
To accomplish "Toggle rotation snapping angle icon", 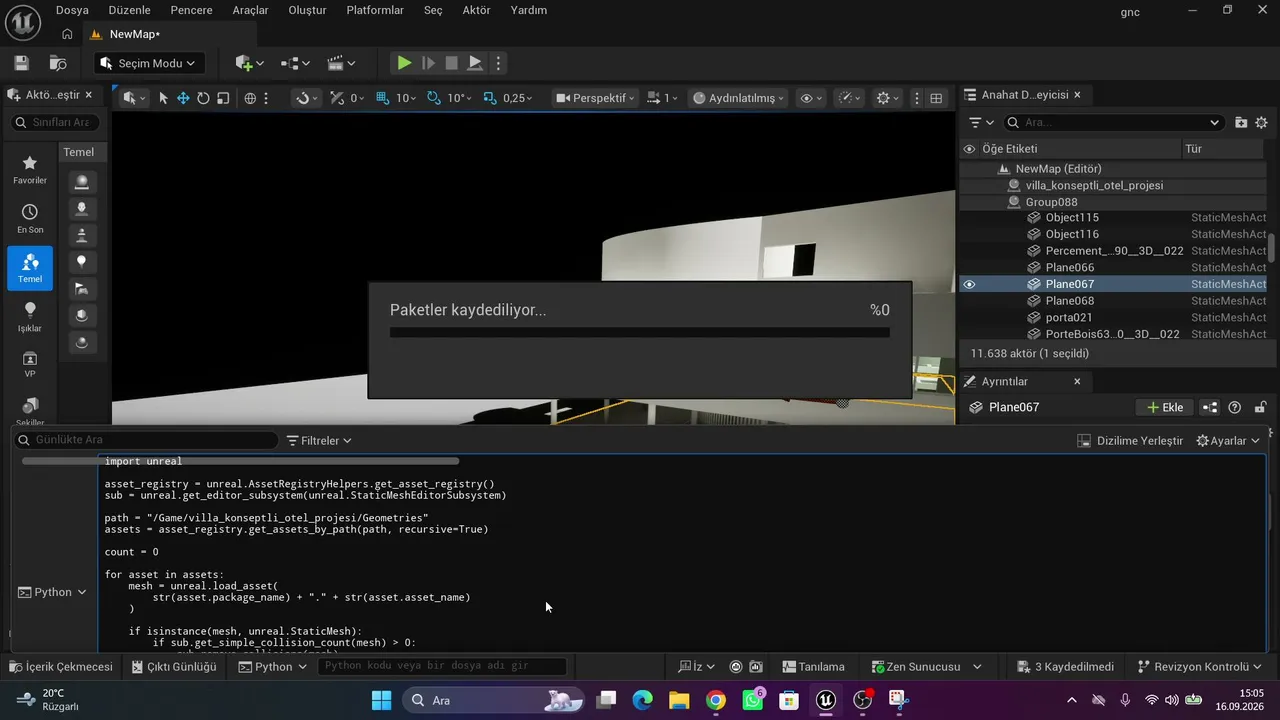I will point(433,98).
